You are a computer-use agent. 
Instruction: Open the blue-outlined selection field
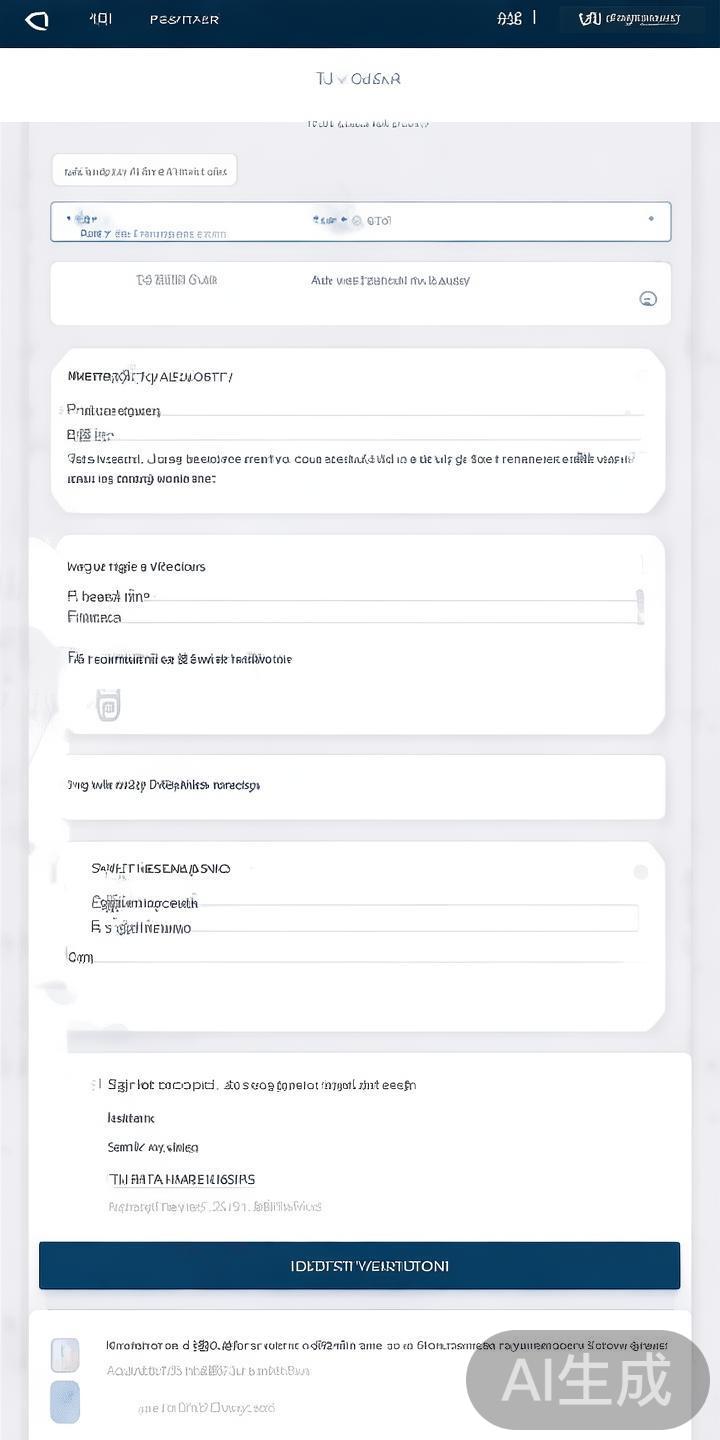click(360, 221)
